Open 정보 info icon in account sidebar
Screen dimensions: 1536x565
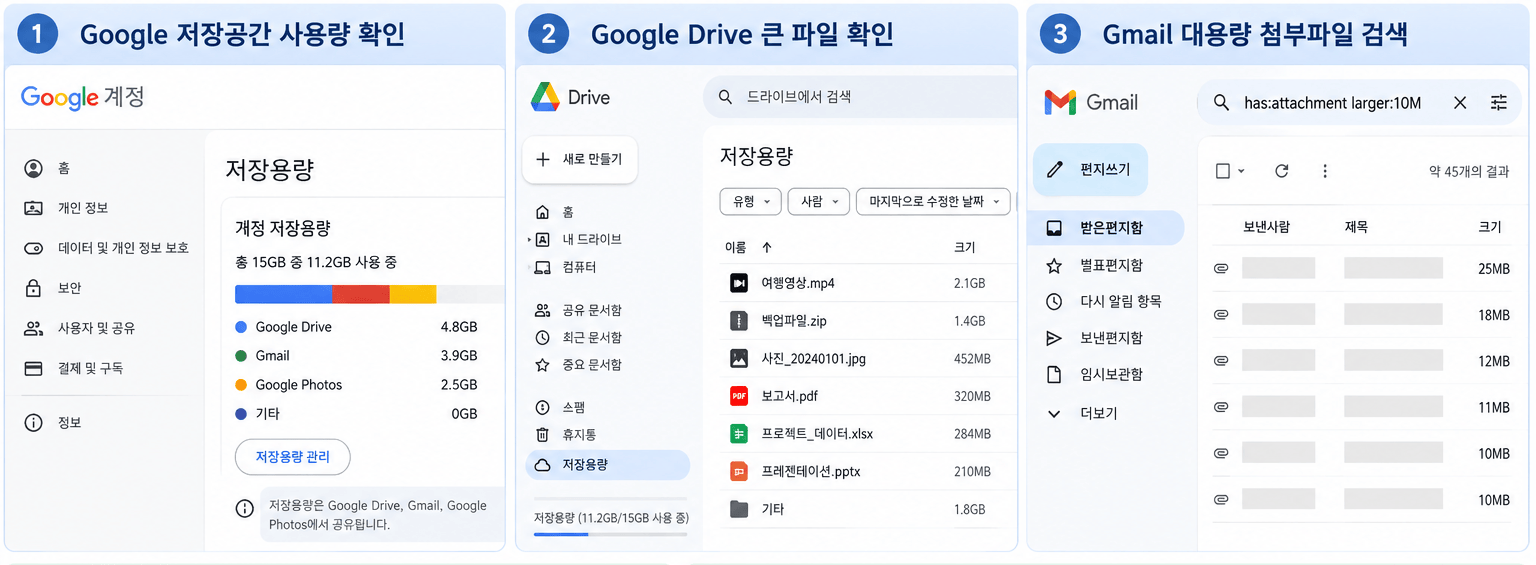click(34, 423)
